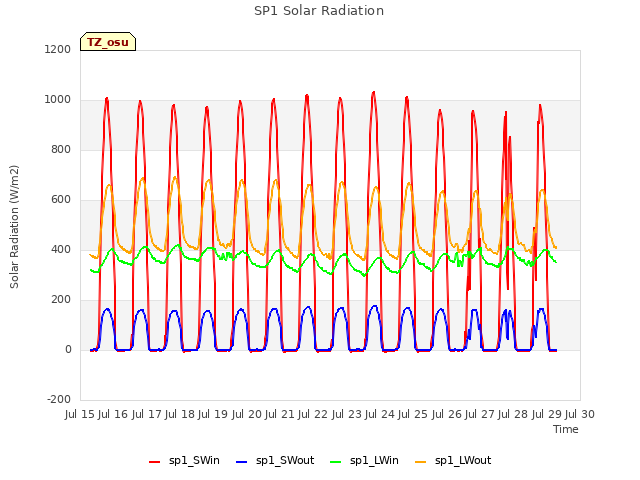
Task: Click the sp1_LWin legend label
Action: pos(374,461)
